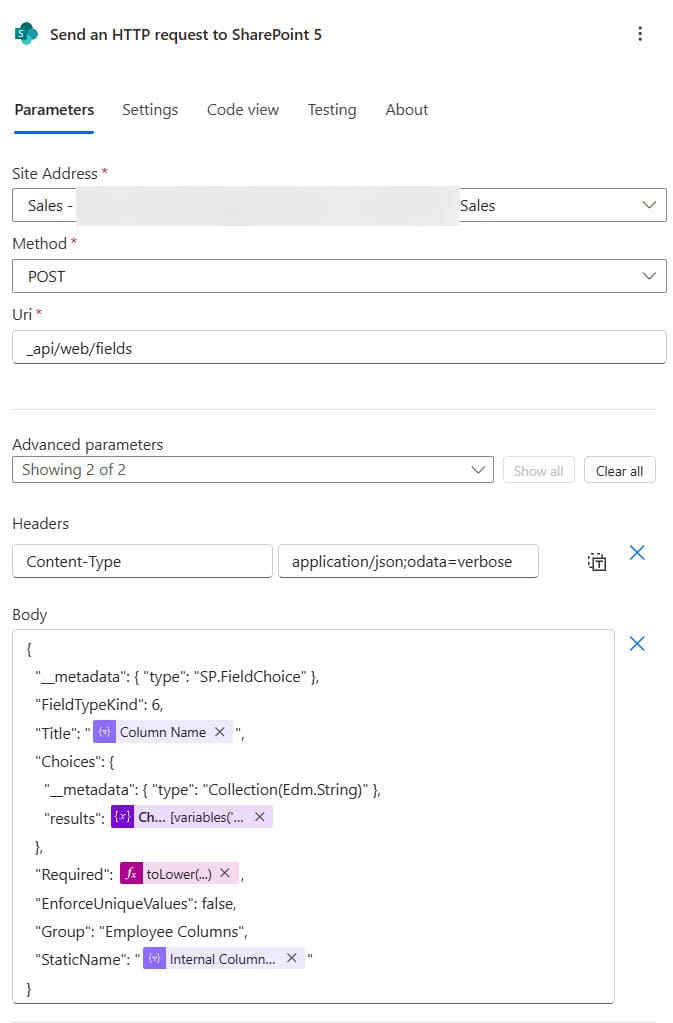Viewport: 673px width, 1023px height.
Task: Click the Show all button
Action: coord(539,470)
